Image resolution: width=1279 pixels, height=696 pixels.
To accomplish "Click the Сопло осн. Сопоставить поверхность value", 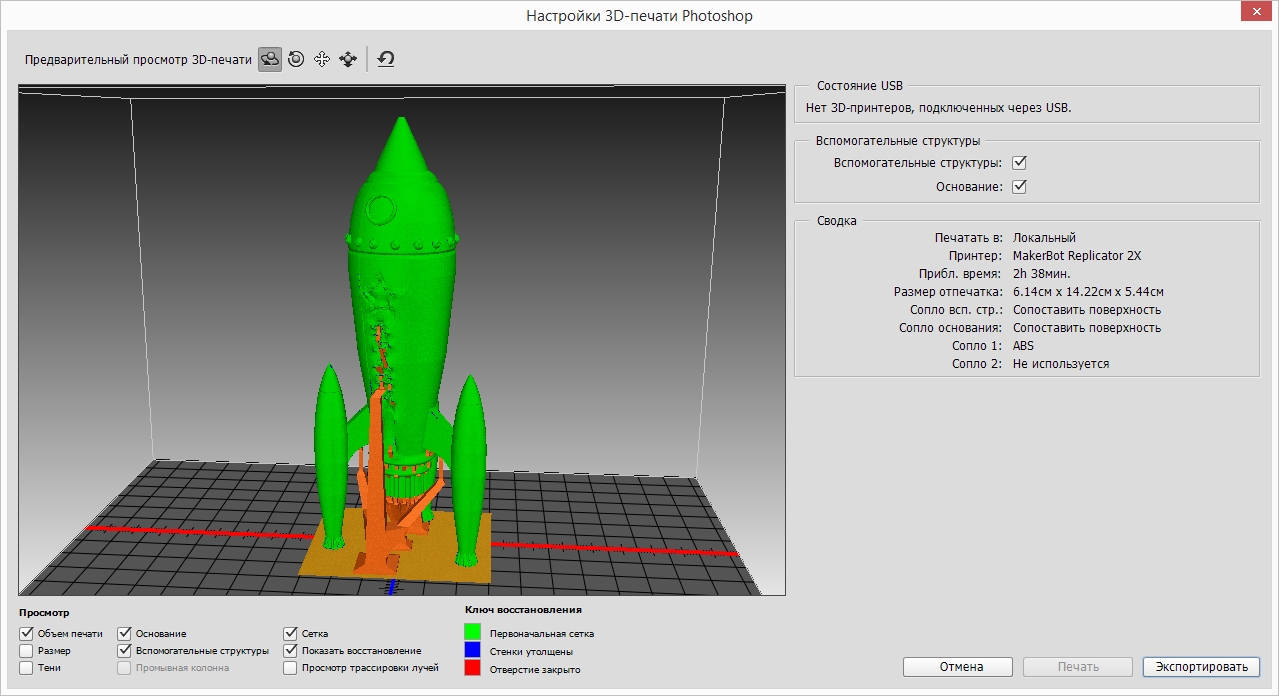I will [x=1087, y=328].
